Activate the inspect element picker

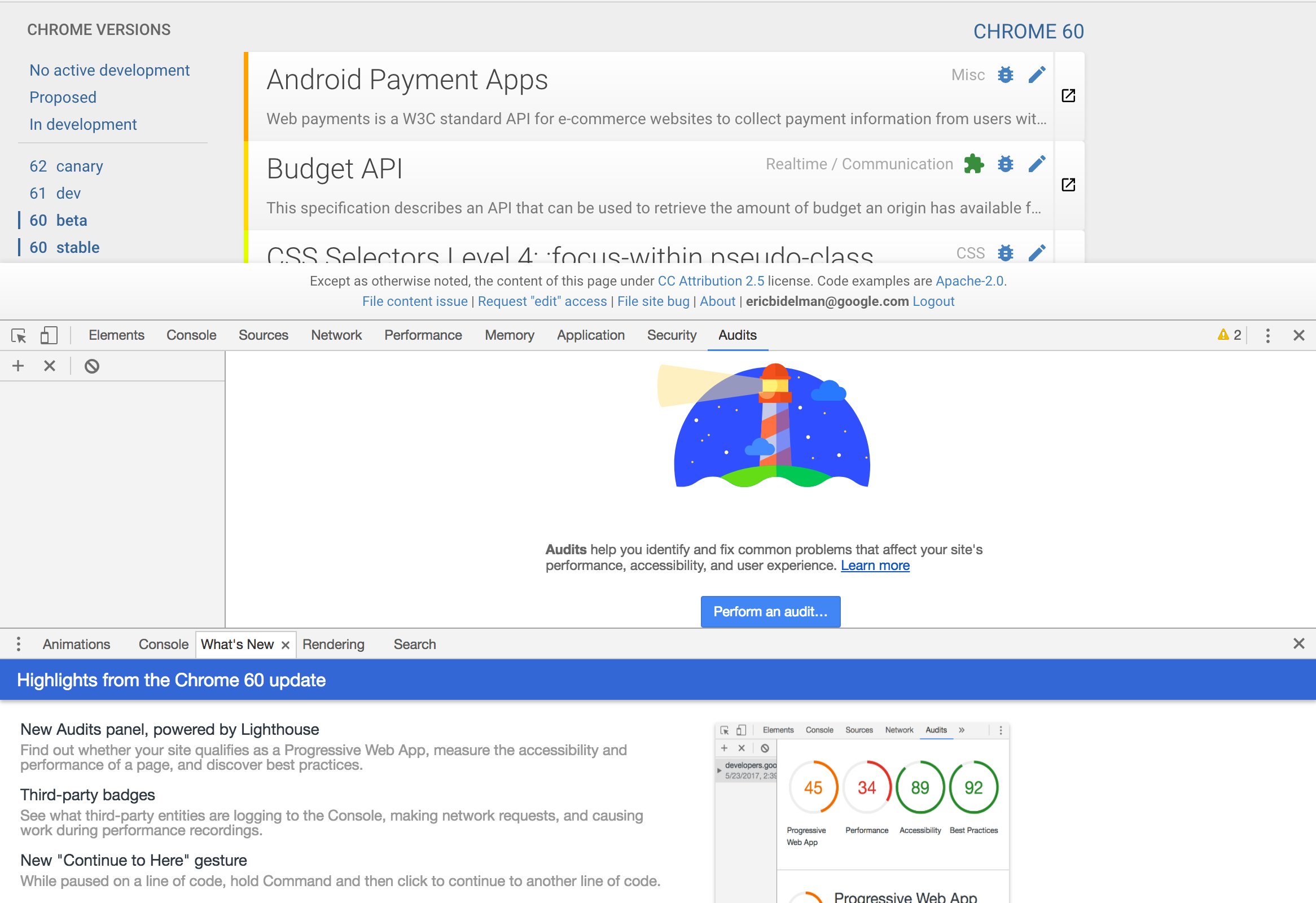(19, 336)
